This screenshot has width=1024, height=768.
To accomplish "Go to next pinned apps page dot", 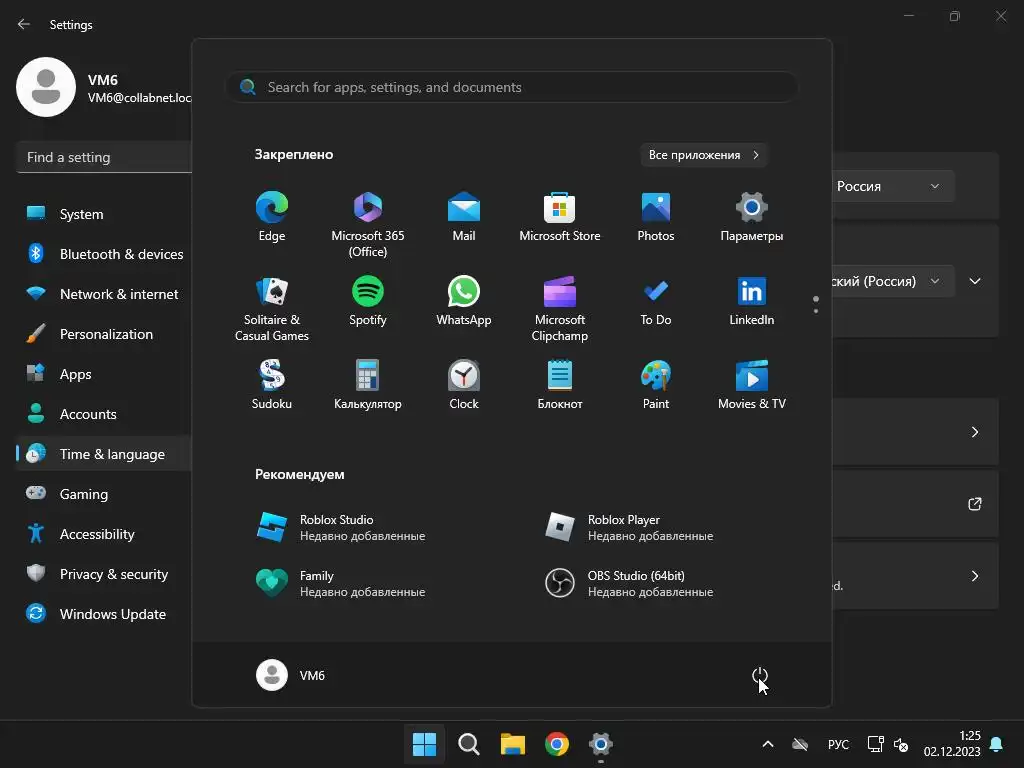I will (x=816, y=311).
